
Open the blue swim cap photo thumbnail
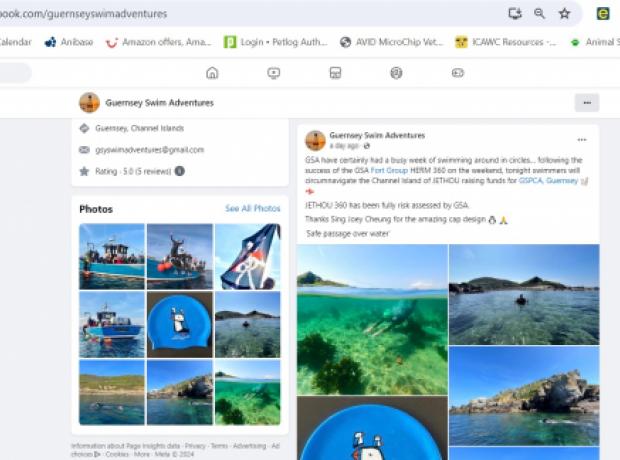coord(180,324)
